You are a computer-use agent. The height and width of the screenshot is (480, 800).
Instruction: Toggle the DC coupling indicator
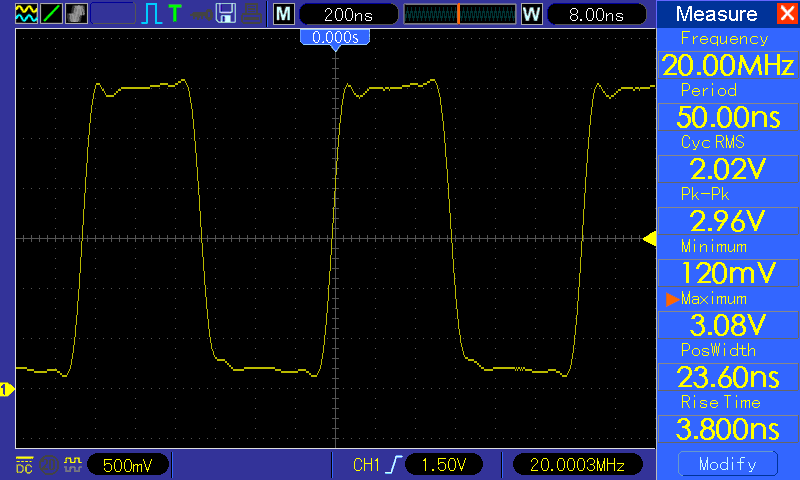pos(24,465)
